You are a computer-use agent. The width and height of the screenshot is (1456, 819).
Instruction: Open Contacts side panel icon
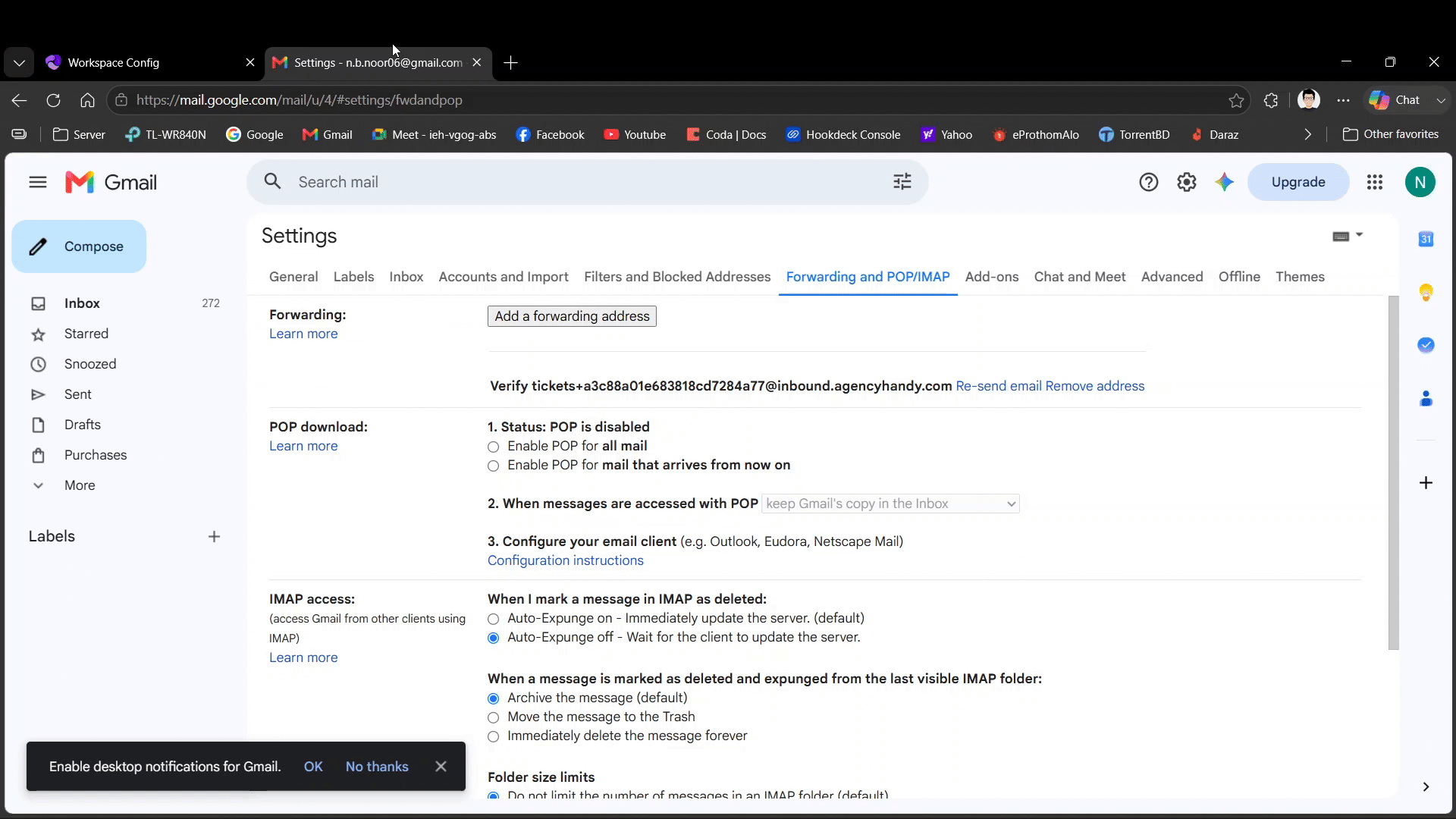1426,398
